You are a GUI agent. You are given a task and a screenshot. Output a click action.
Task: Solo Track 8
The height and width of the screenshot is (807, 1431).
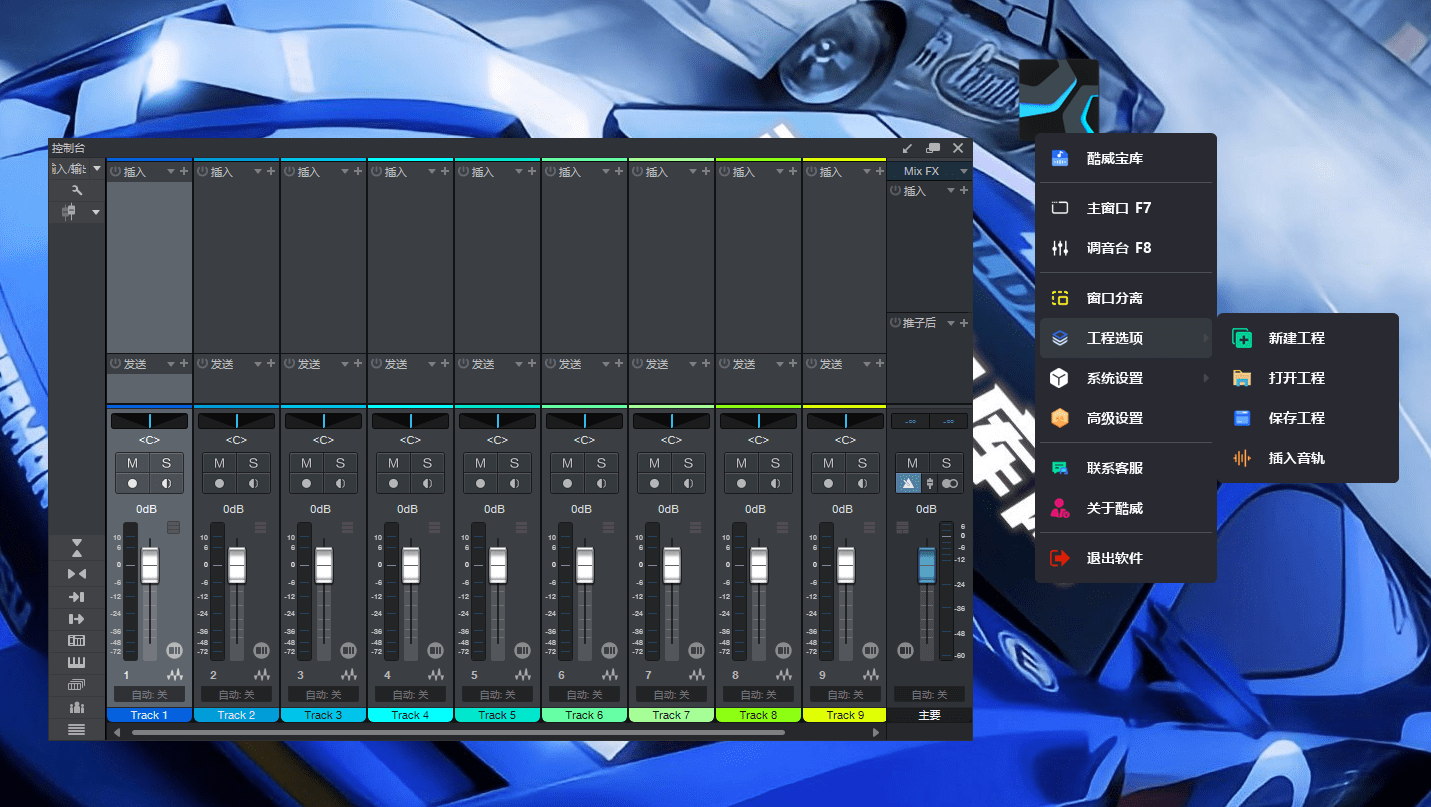point(775,463)
